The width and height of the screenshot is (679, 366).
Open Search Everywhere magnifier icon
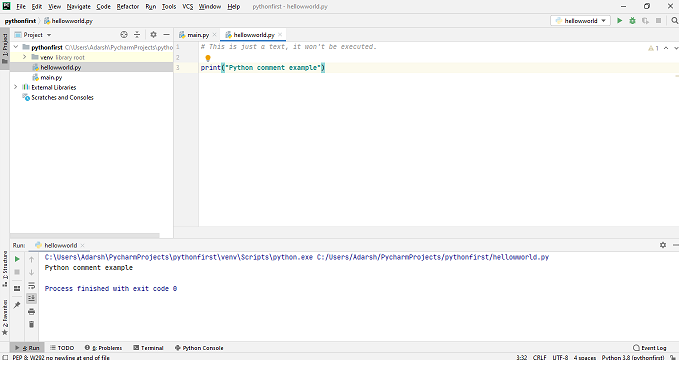(675, 20)
